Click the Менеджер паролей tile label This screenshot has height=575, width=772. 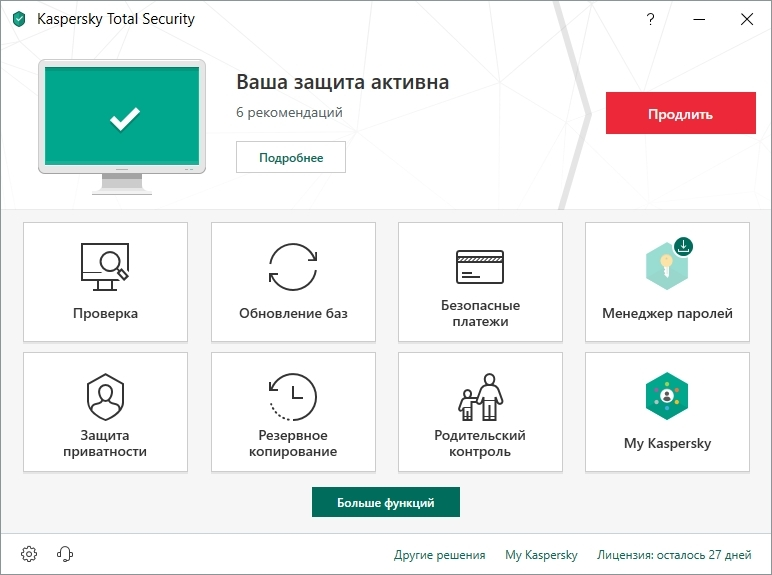(x=667, y=314)
